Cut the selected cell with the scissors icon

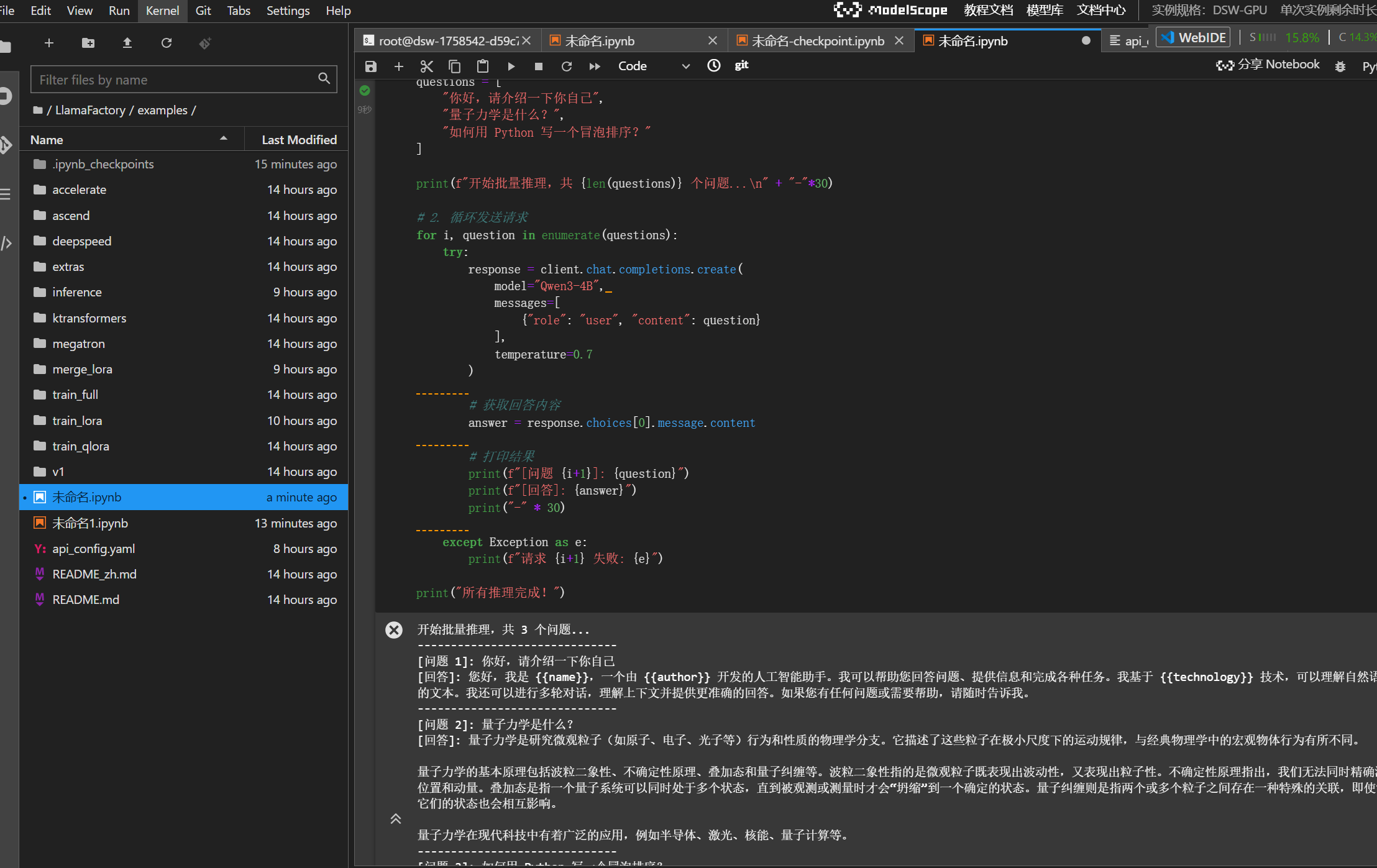[426, 66]
